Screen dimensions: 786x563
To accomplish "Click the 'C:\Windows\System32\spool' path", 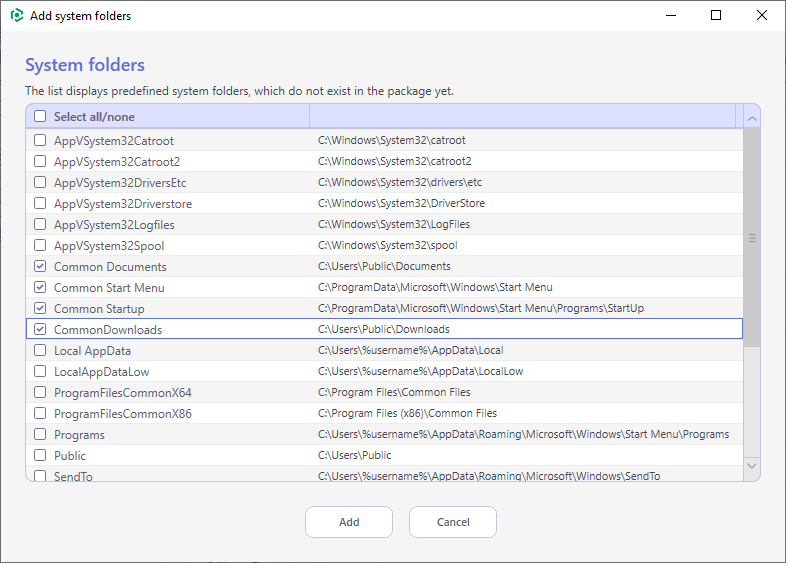I will coord(387,246).
